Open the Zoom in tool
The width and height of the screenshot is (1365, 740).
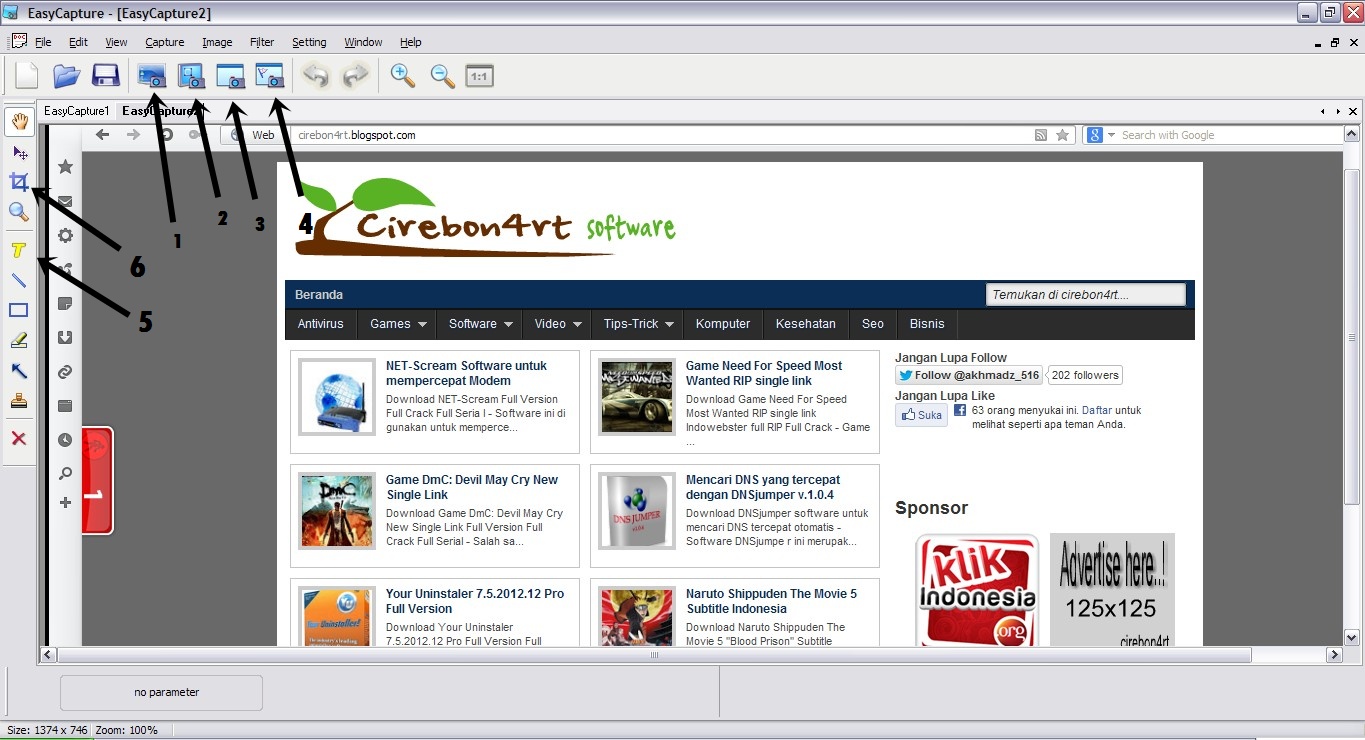(402, 75)
